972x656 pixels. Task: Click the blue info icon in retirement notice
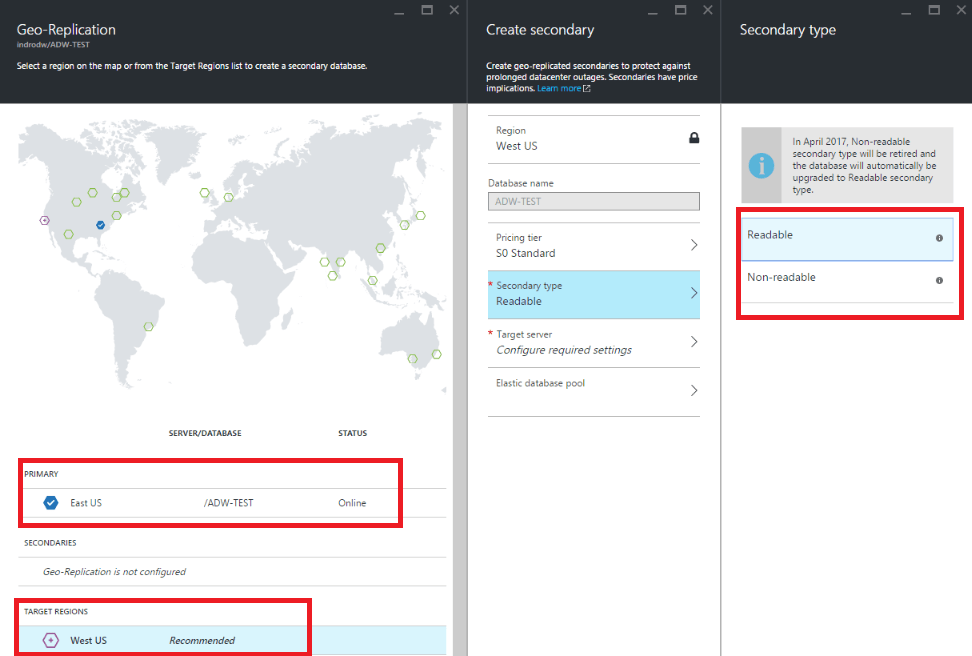[x=762, y=166]
